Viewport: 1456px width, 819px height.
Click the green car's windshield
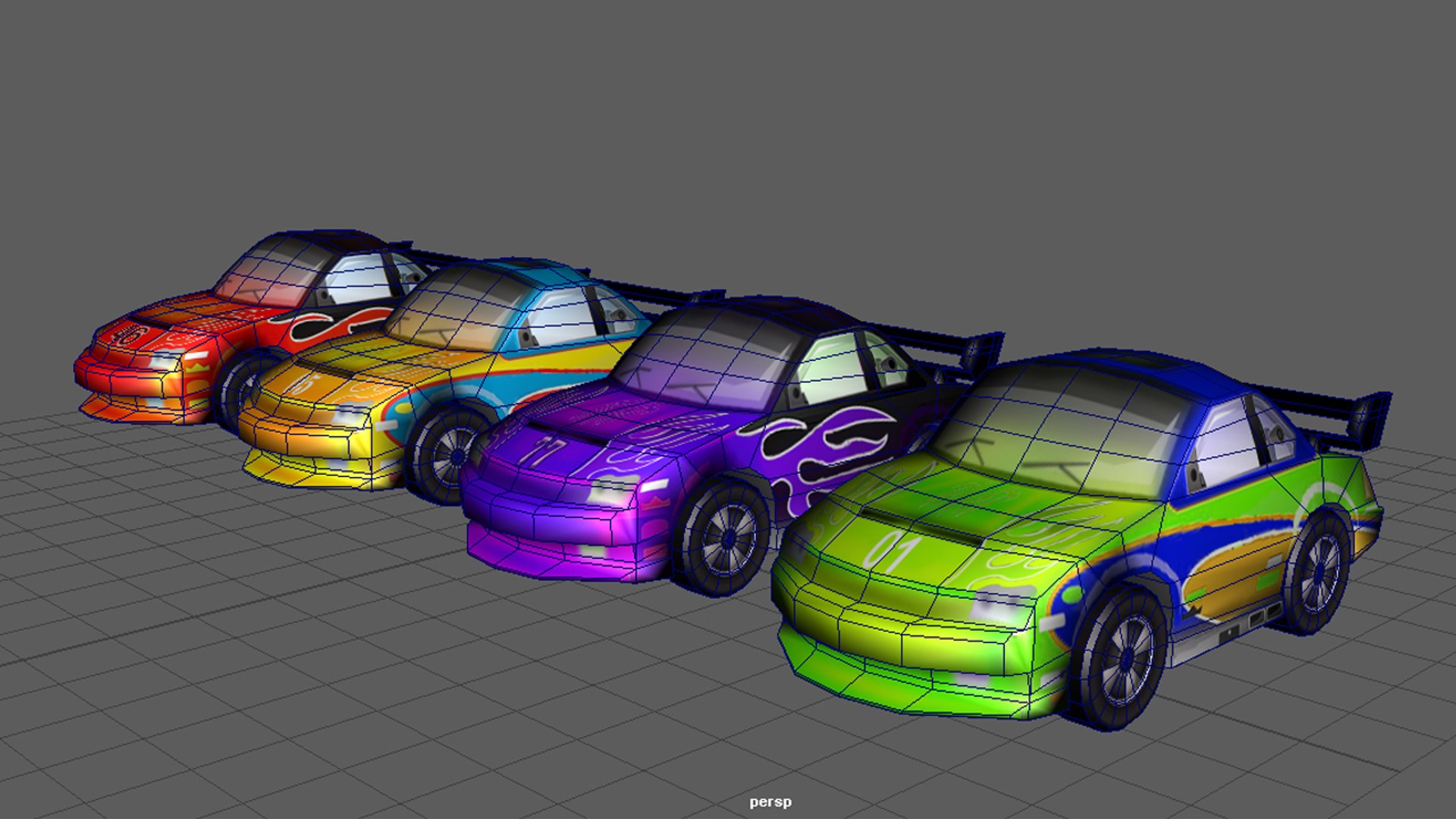pyautogui.click(x=1062, y=432)
